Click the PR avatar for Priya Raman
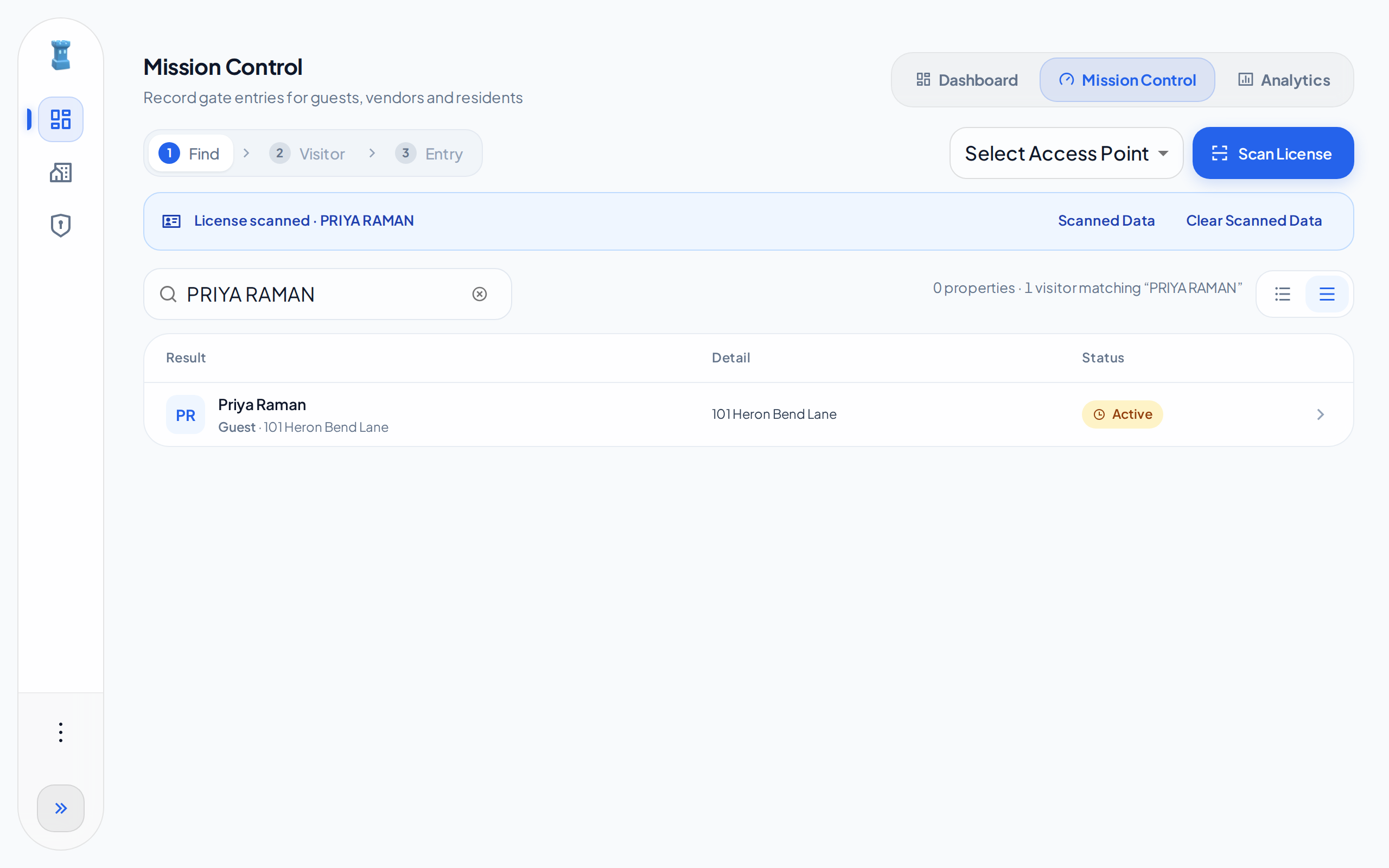 pyautogui.click(x=186, y=414)
